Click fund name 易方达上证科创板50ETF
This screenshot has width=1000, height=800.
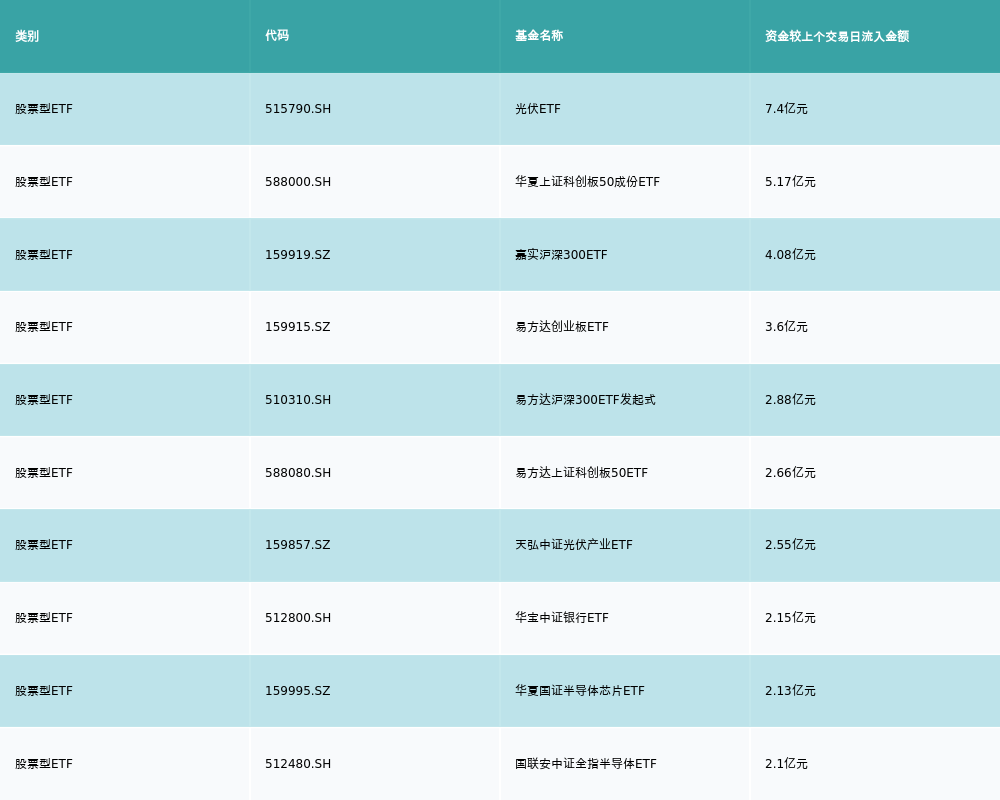point(582,473)
